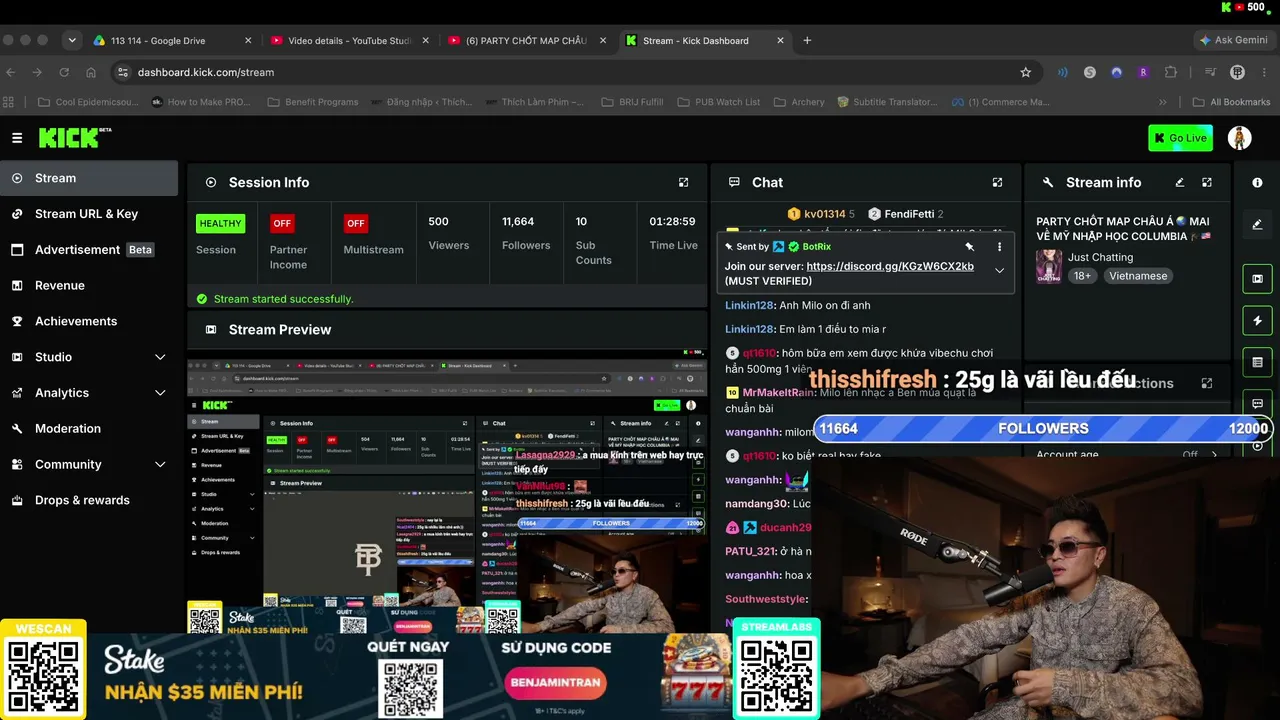
Task: Click the browser address bar
Action: 575,72
